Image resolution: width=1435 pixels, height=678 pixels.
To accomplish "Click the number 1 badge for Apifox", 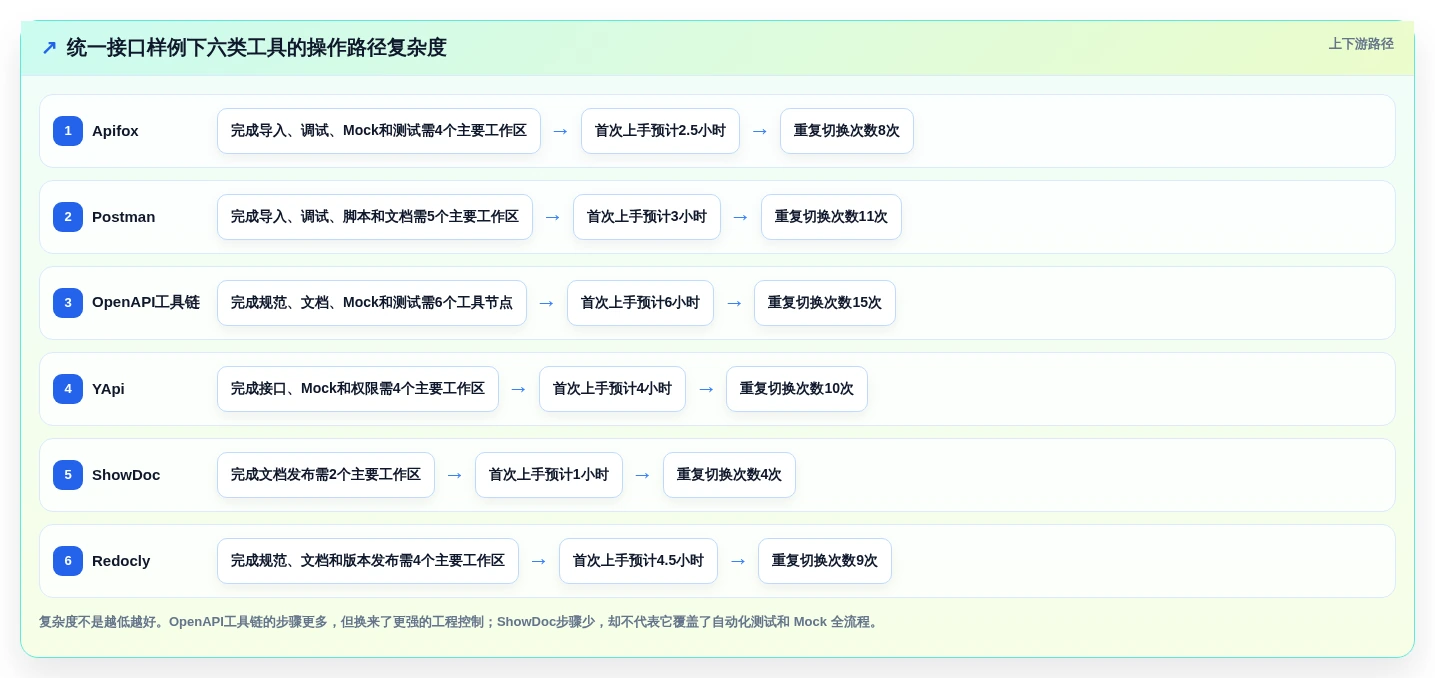I will pos(68,131).
